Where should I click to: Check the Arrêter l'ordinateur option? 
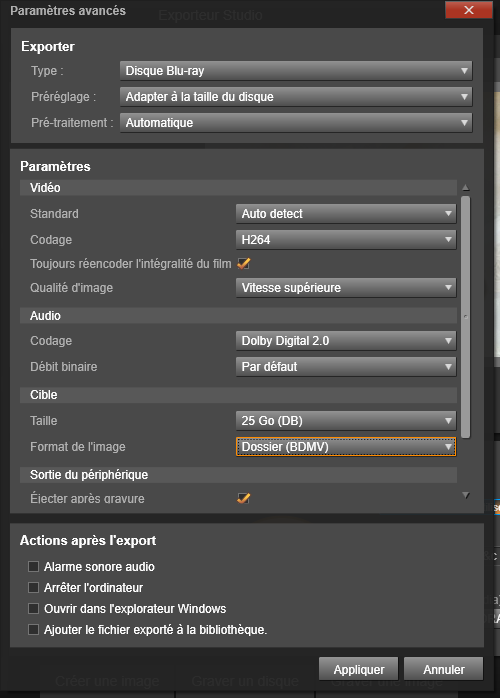(33, 588)
